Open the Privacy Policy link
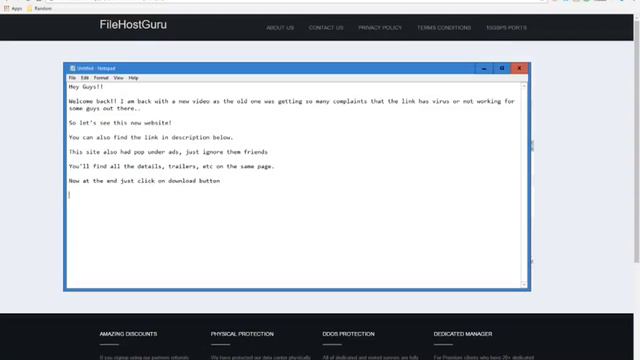This screenshot has width=640, height=360. 380,28
